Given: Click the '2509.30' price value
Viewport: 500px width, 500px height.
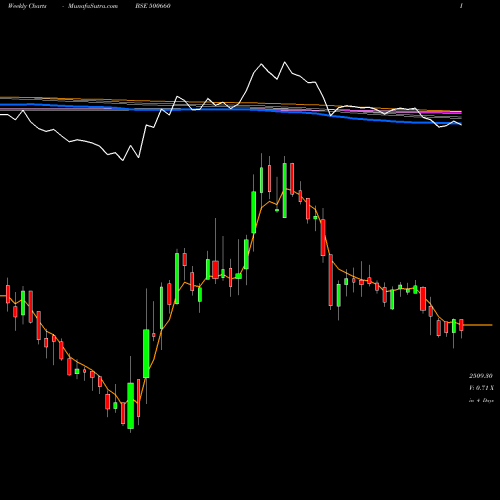Looking at the screenshot, I should pyautogui.click(x=481, y=376).
